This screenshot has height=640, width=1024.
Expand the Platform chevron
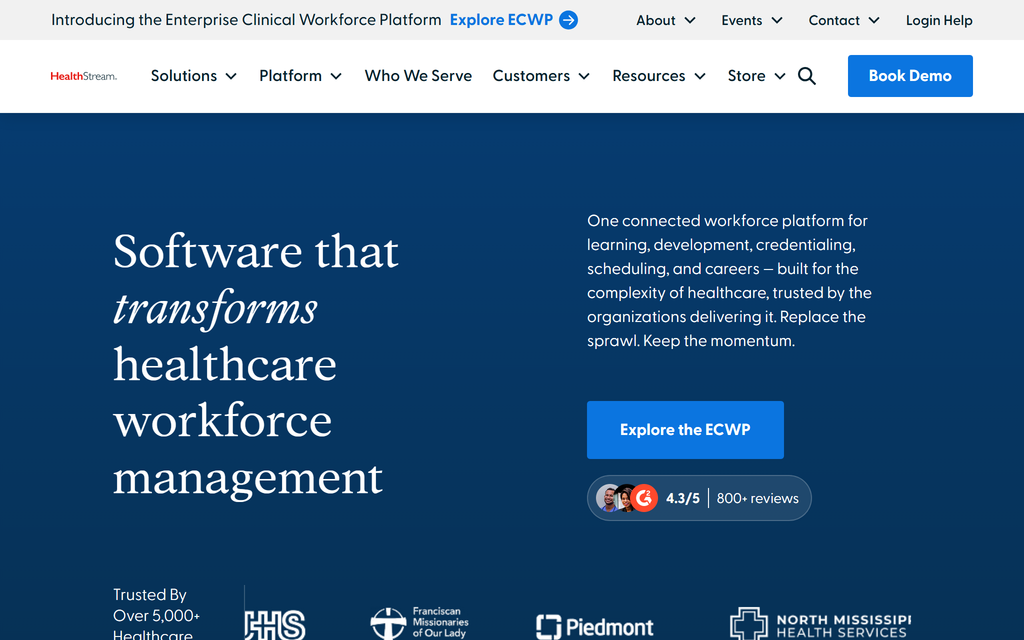tap(336, 76)
